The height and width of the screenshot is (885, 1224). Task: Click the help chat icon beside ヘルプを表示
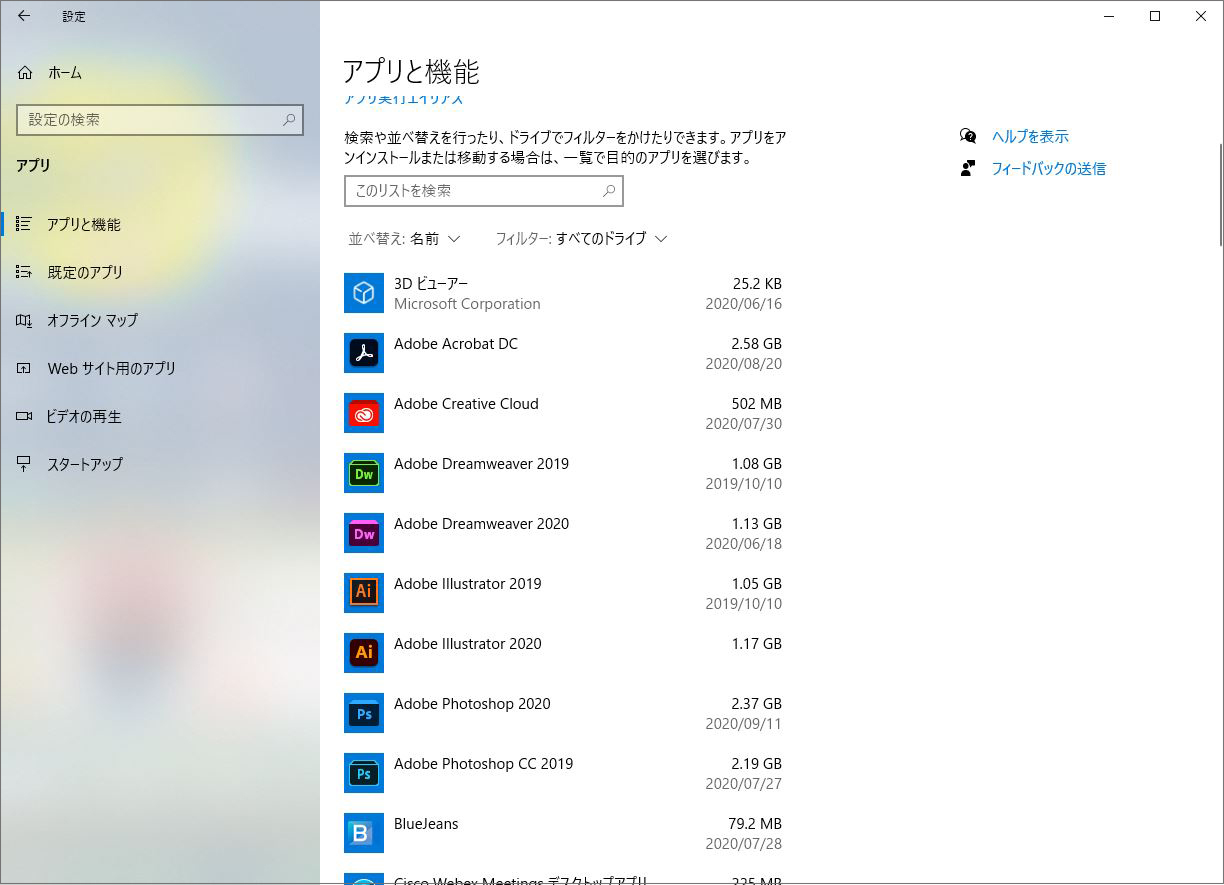pos(967,136)
